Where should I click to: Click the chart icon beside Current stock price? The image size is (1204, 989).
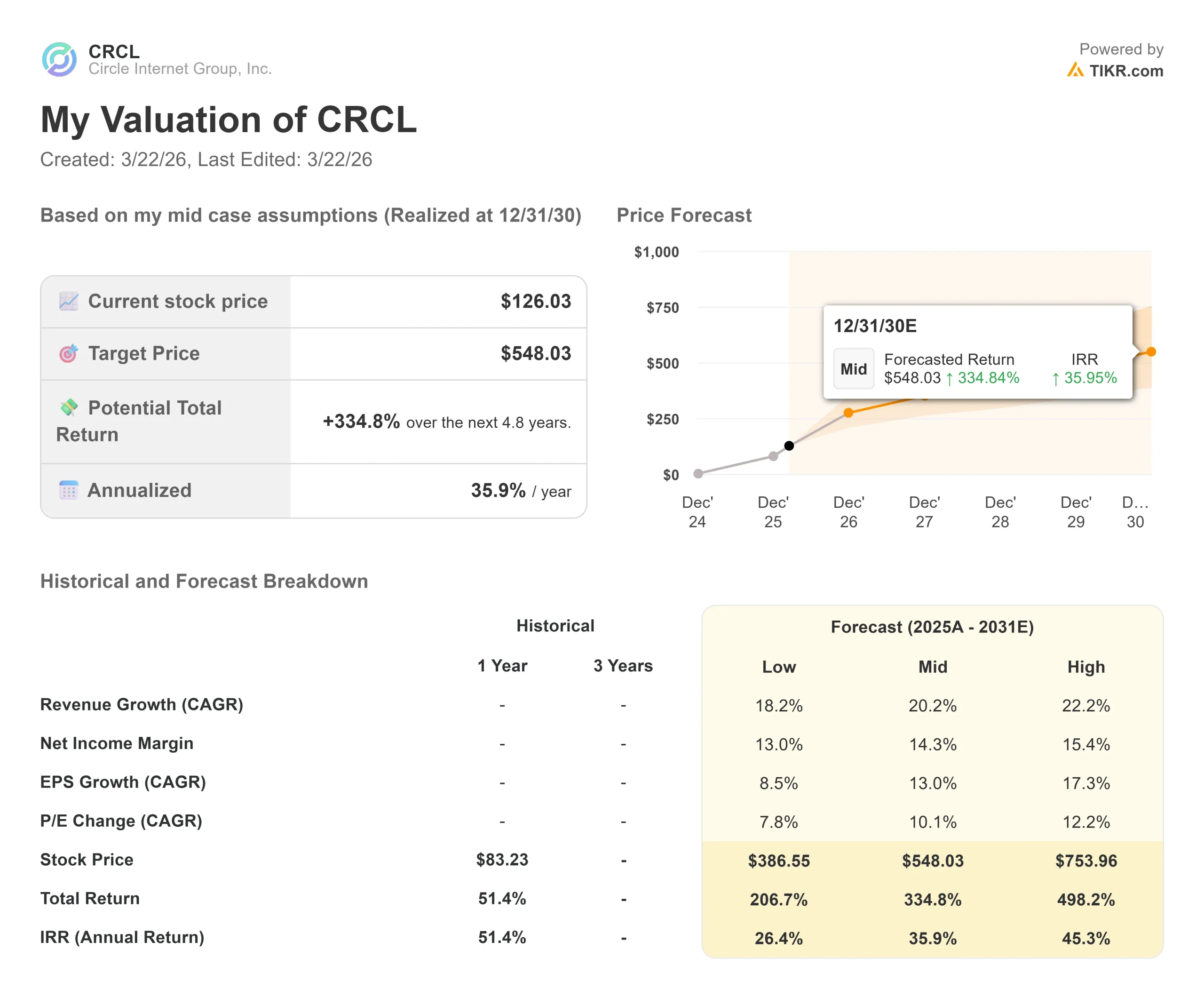(x=69, y=302)
